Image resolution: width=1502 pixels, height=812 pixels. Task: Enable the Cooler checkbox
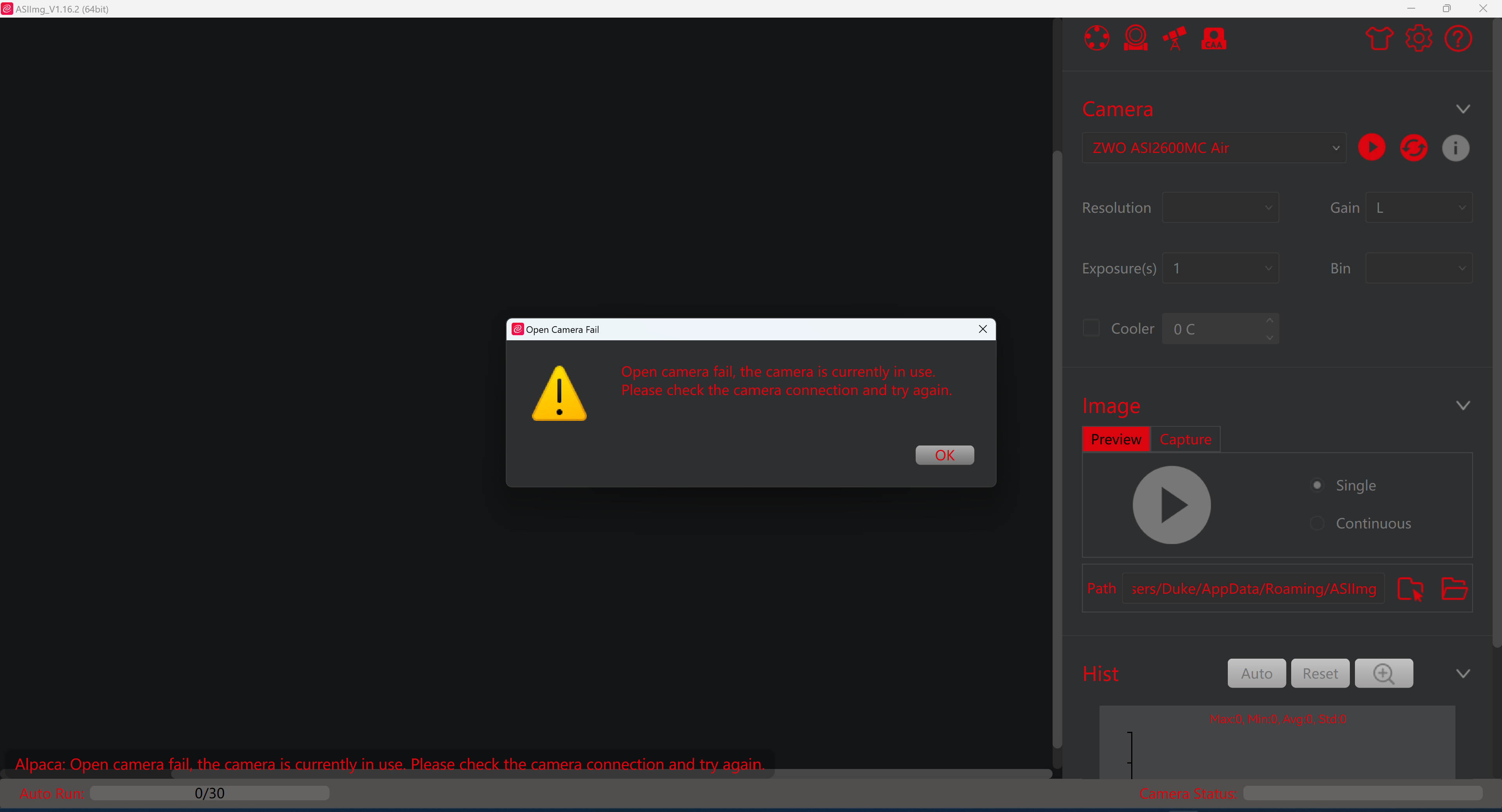[1091, 328]
